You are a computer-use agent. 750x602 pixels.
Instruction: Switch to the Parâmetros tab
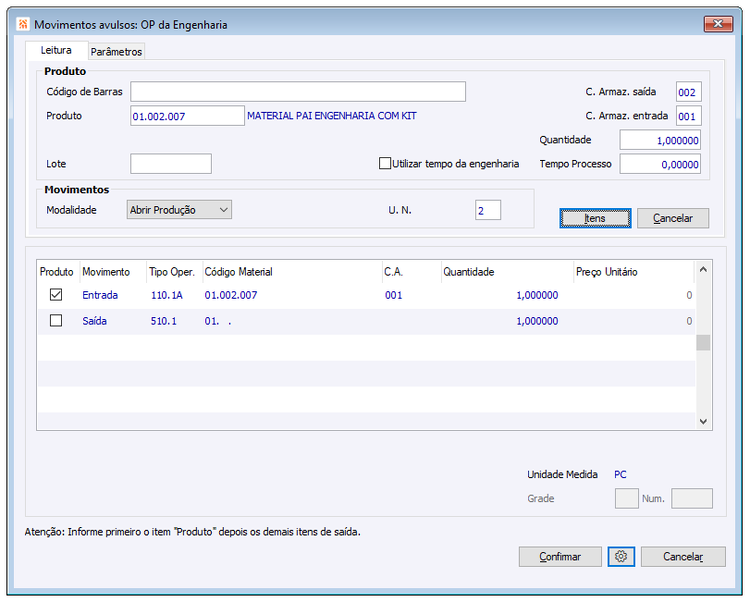(x=116, y=52)
